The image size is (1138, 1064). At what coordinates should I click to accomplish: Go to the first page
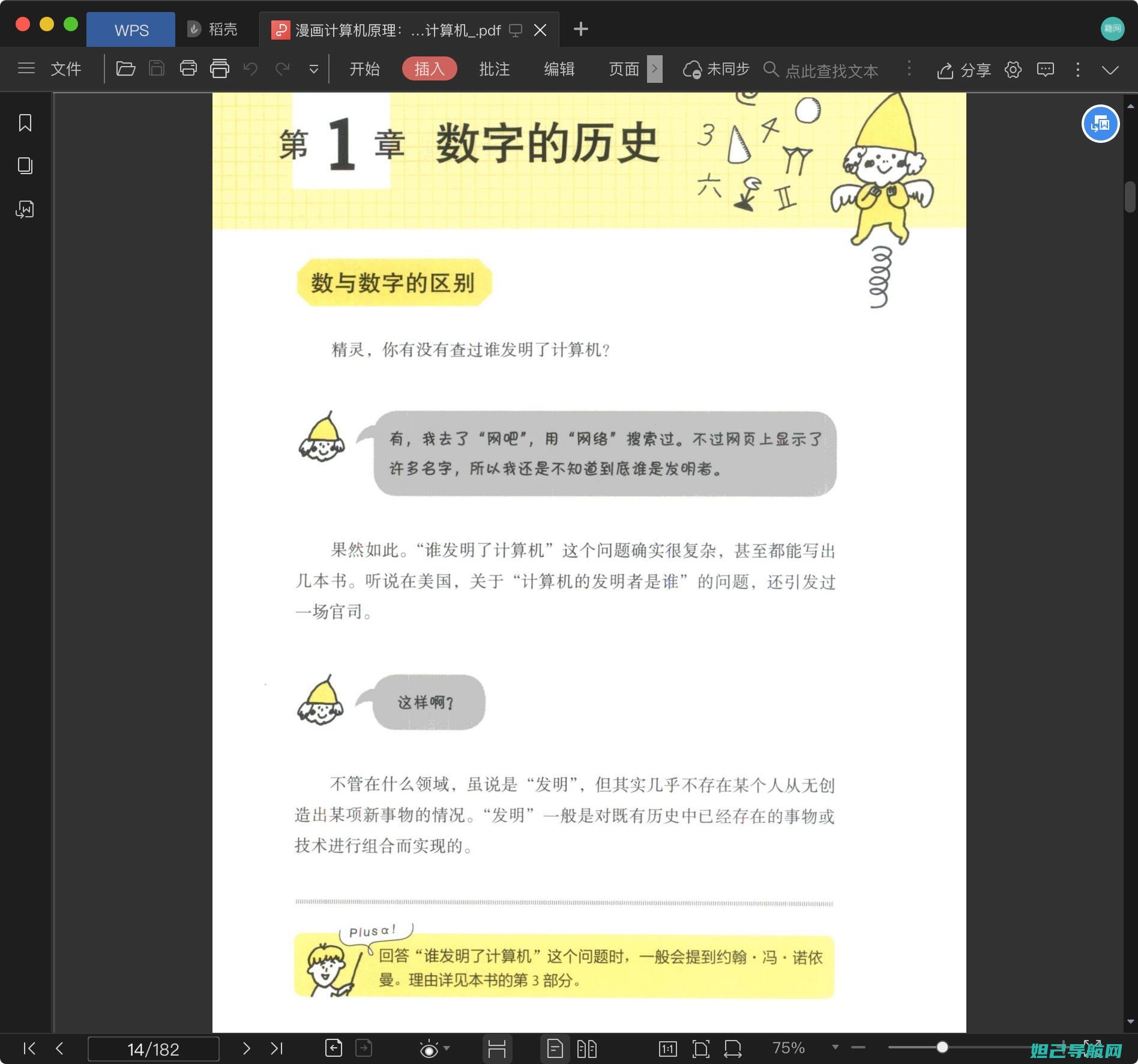click(x=29, y=1048)
